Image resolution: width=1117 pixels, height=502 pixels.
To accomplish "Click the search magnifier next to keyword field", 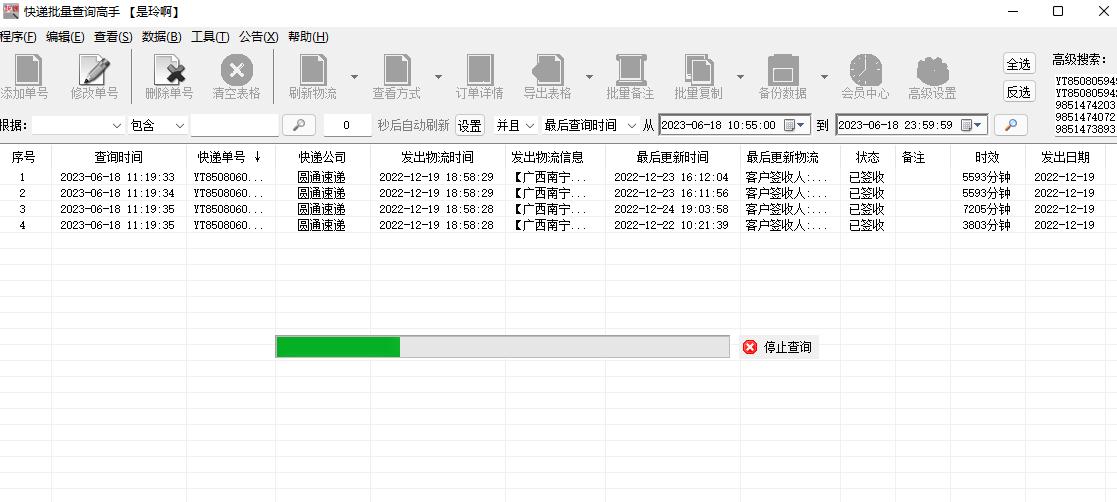I will pyautogui.click(x=299, y=125).
